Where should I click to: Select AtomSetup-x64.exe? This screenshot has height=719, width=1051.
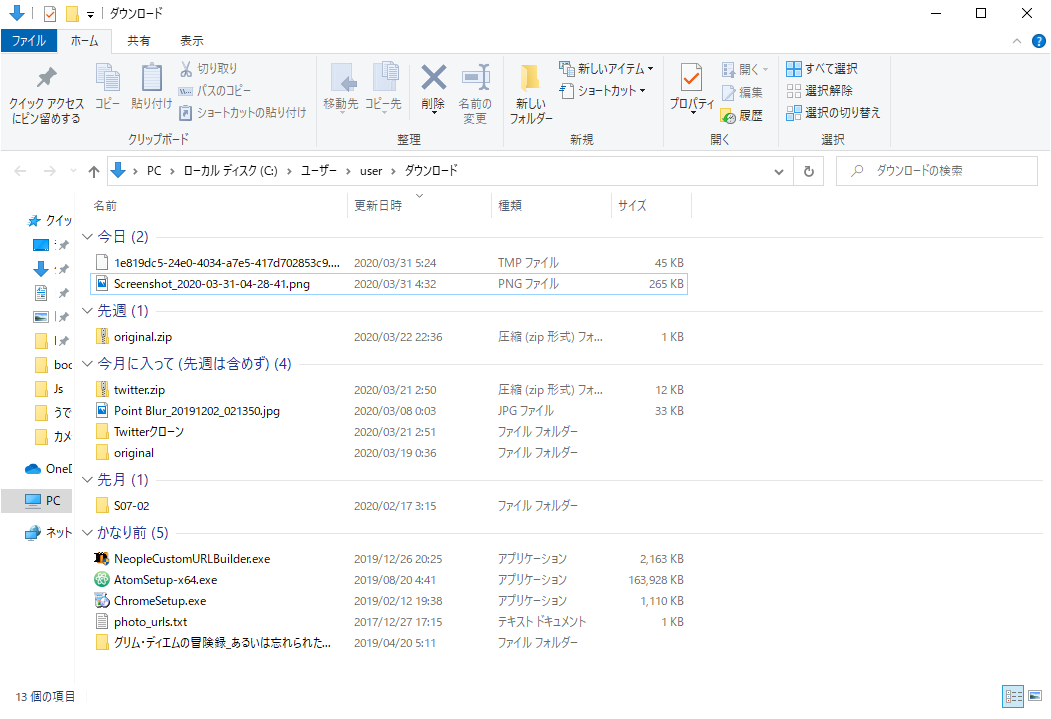pyautogui.click(x=389, y=580)
